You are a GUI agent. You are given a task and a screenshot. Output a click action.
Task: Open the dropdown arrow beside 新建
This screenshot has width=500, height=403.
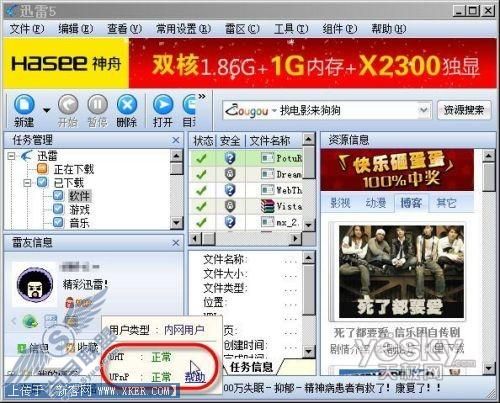(x=47, y=110)
